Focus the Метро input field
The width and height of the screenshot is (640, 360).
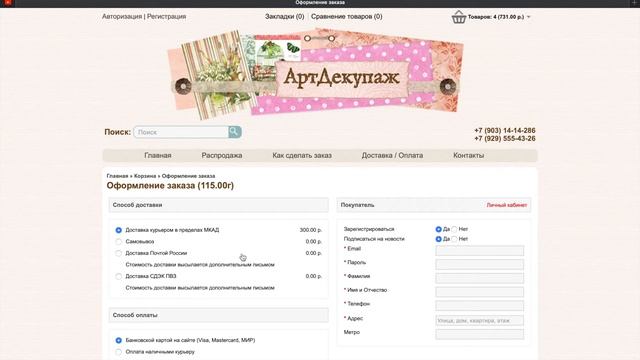(x=480, y=334)
